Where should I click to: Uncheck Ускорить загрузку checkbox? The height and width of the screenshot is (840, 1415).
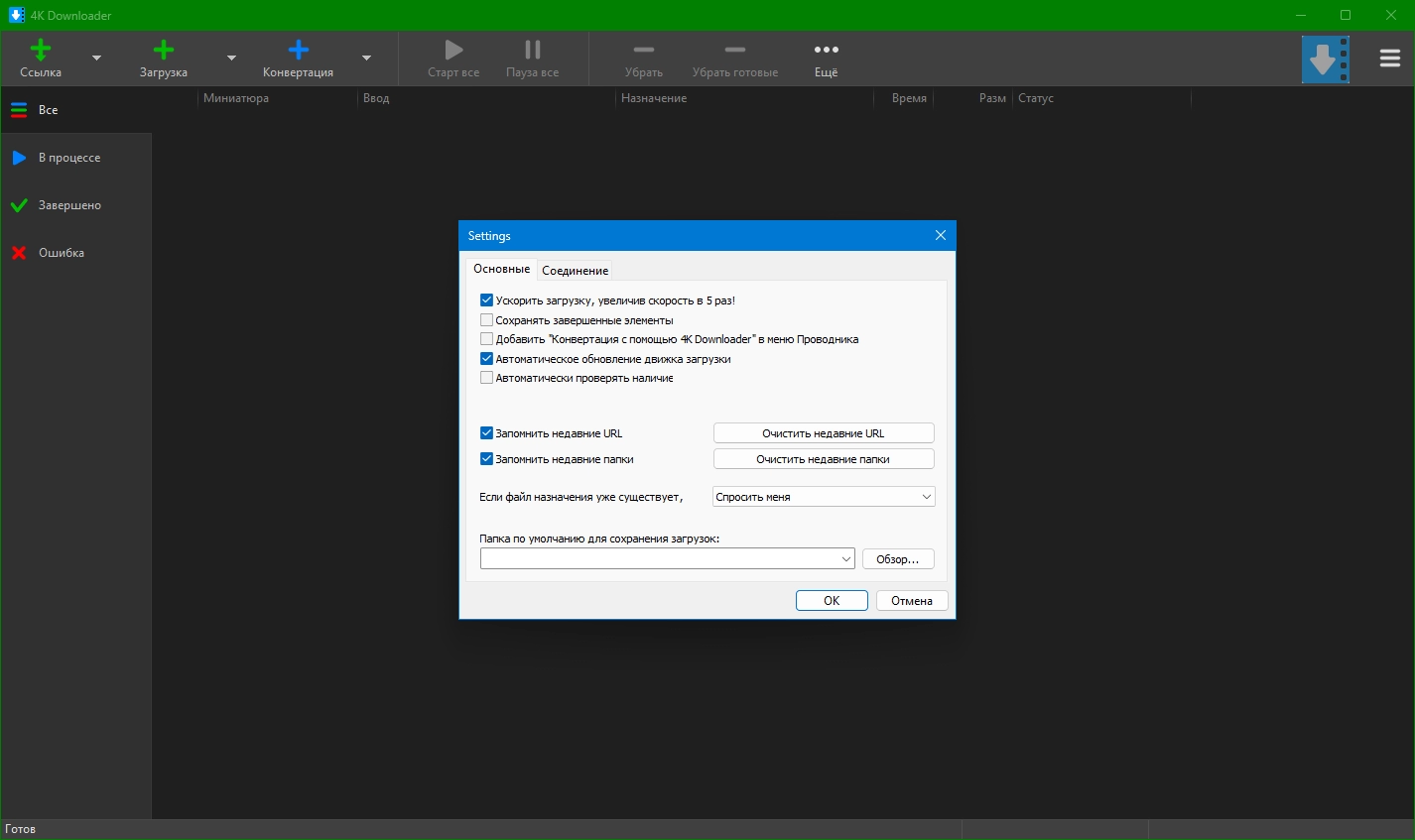[x=486, y=300]
